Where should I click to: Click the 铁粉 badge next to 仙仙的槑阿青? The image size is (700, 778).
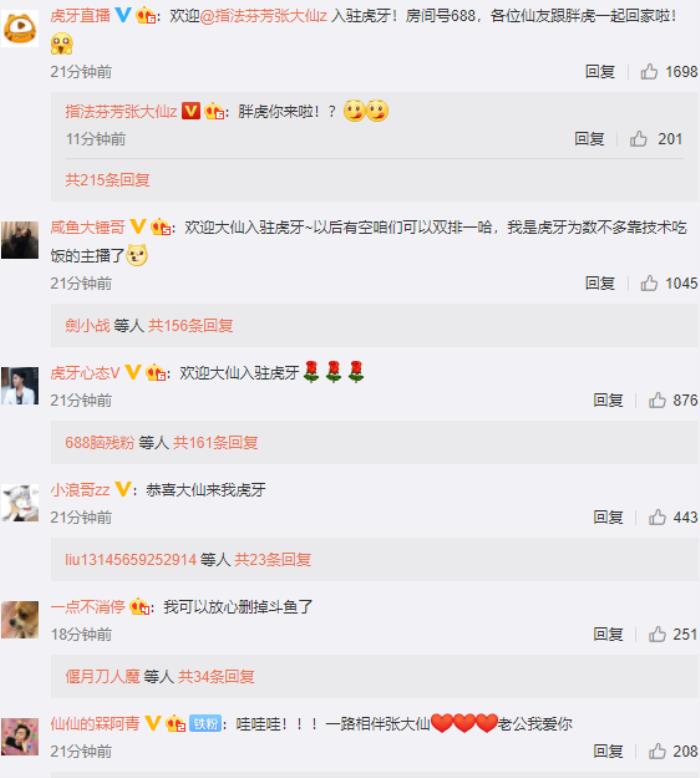click(x=205, y=724)
